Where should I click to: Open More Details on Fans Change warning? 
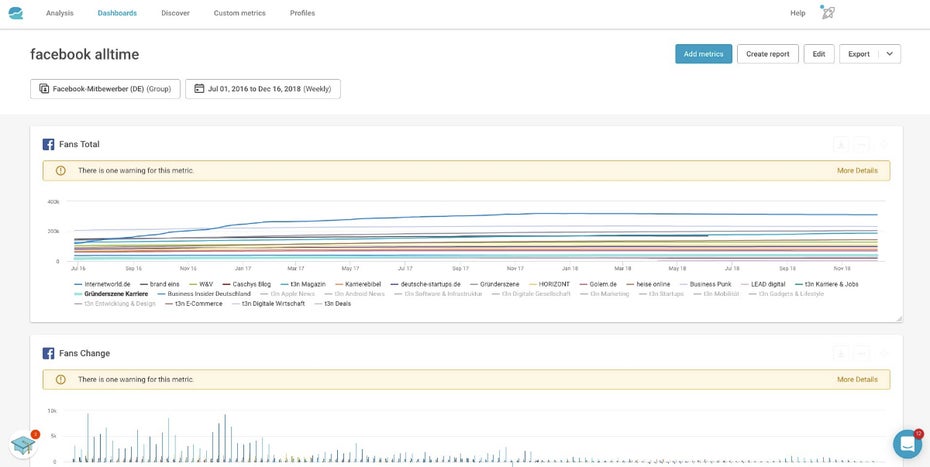857,379
